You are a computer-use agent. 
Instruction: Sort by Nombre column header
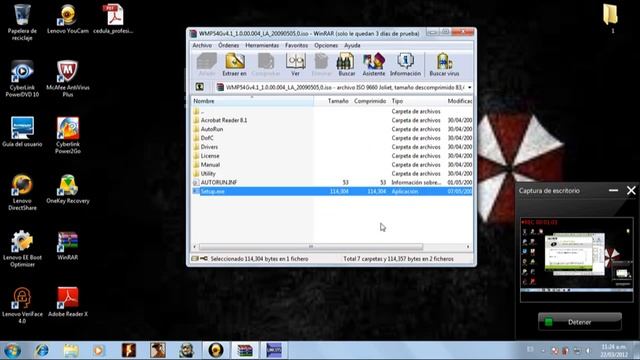tap(252, 101)
